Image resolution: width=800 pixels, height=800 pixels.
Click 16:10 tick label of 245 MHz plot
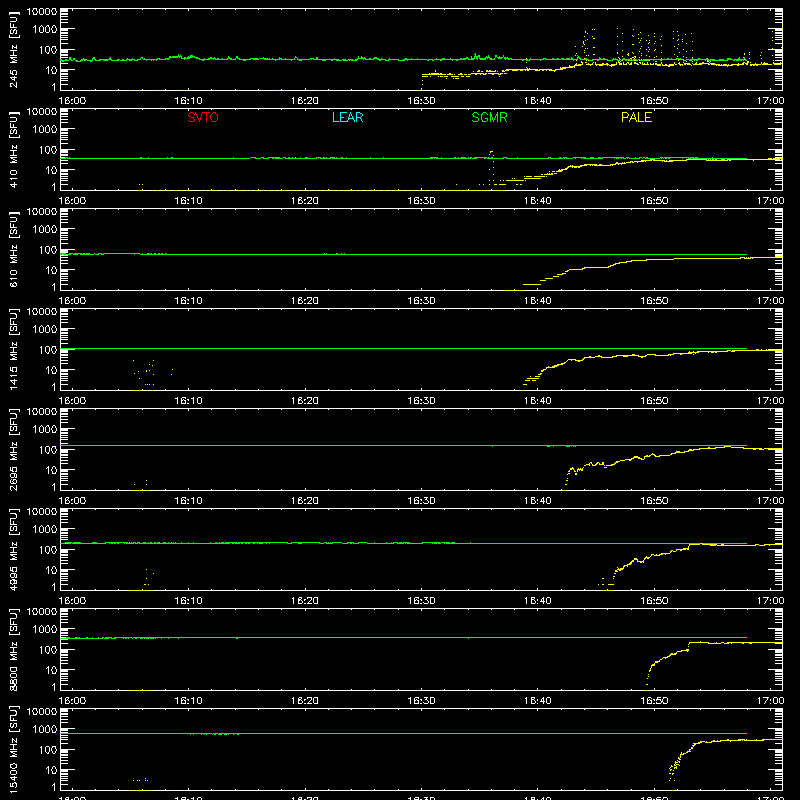click(188, 101)
